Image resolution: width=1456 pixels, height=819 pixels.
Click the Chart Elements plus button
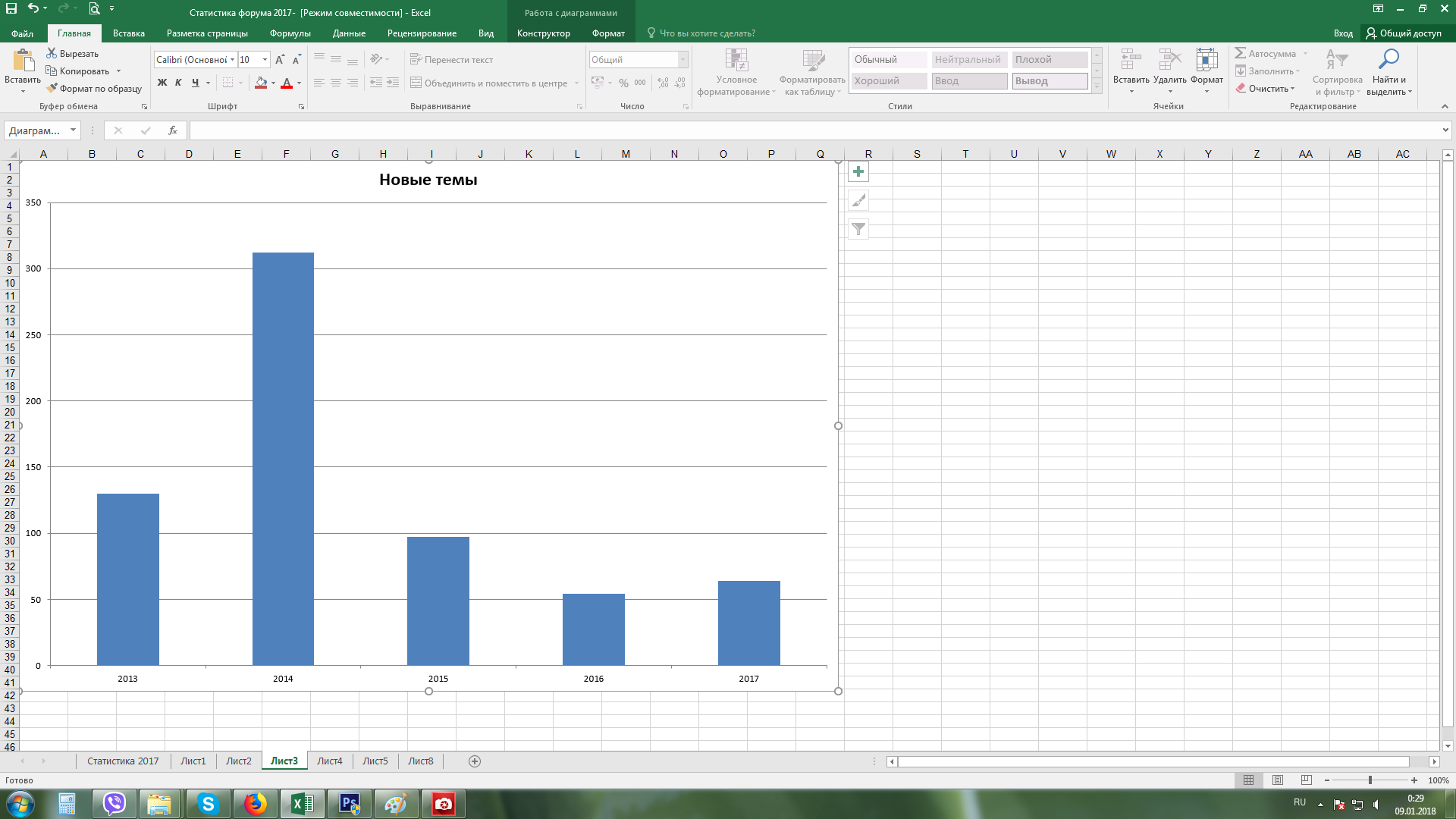point(858,171)
